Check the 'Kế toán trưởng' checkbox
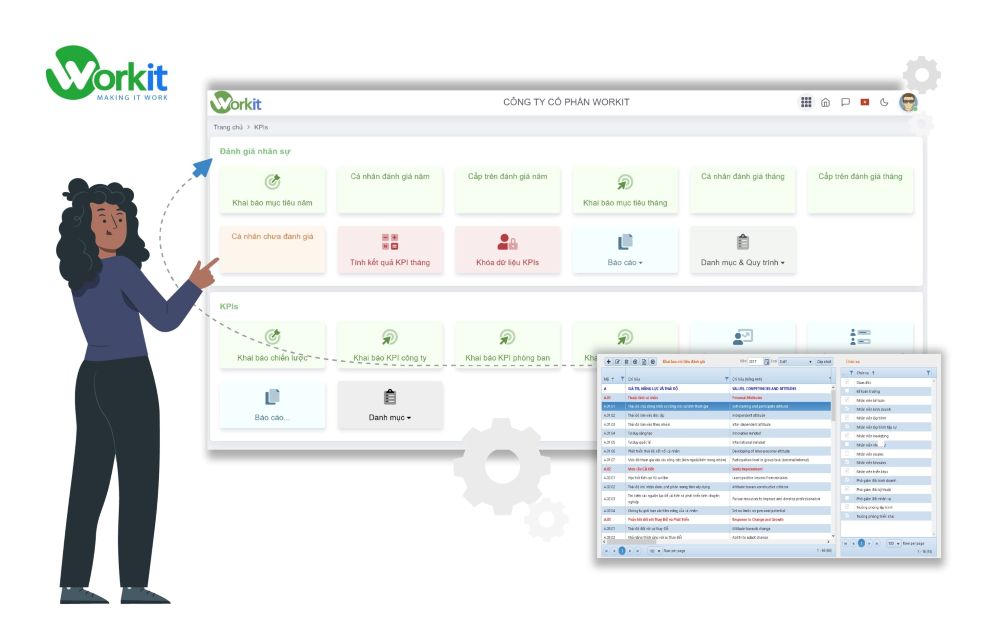1000x638 pixels. coord(846,391)
